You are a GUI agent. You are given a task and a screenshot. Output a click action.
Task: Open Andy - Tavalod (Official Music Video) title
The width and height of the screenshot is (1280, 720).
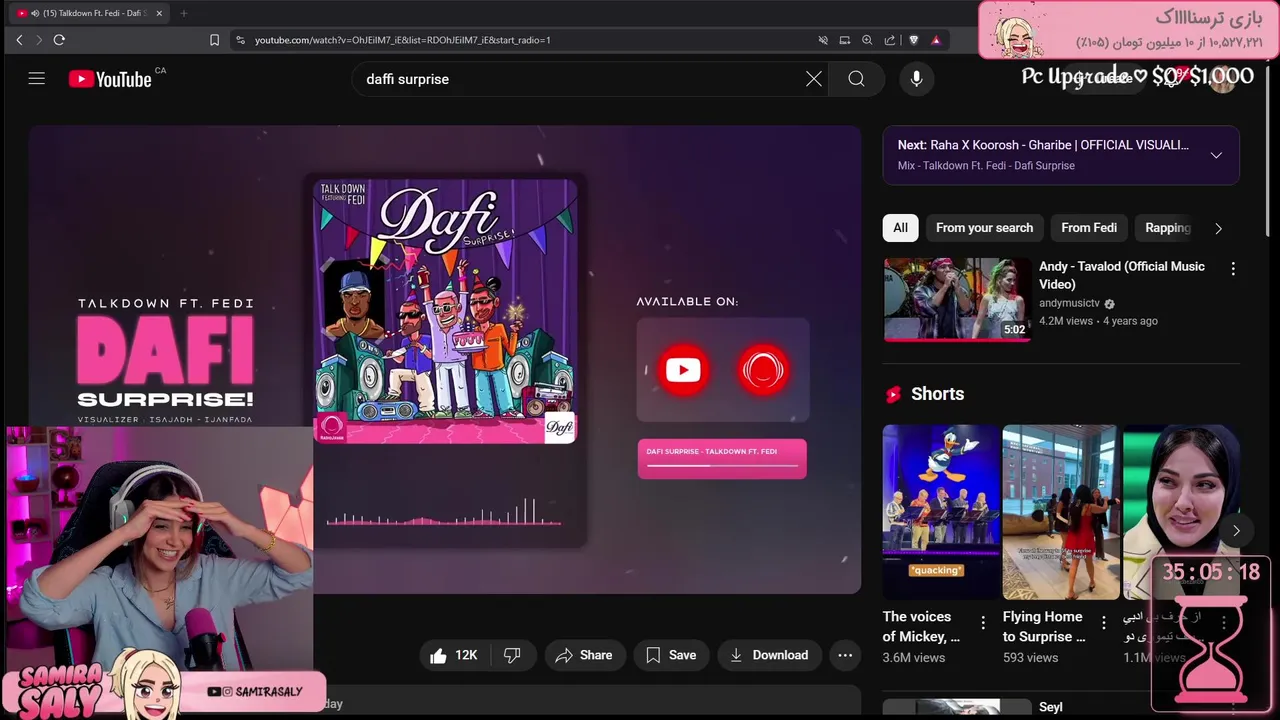1122,275
